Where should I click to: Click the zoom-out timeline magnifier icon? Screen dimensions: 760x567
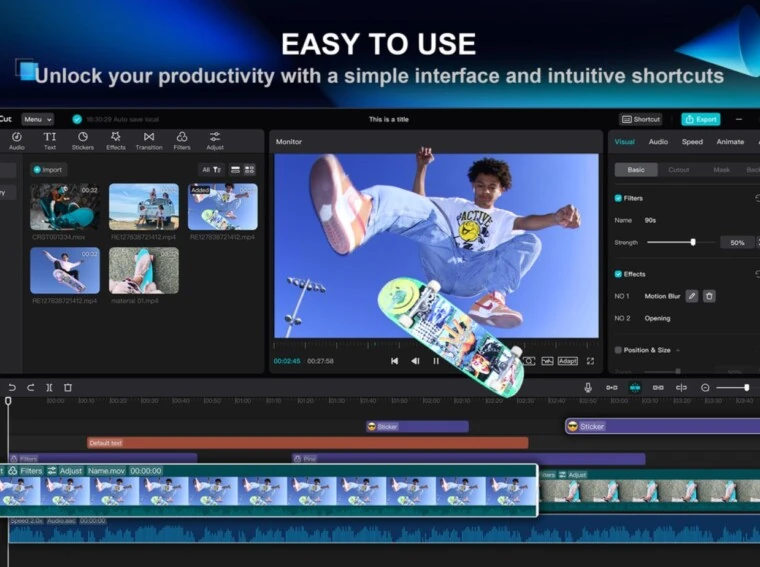[705, 387]
